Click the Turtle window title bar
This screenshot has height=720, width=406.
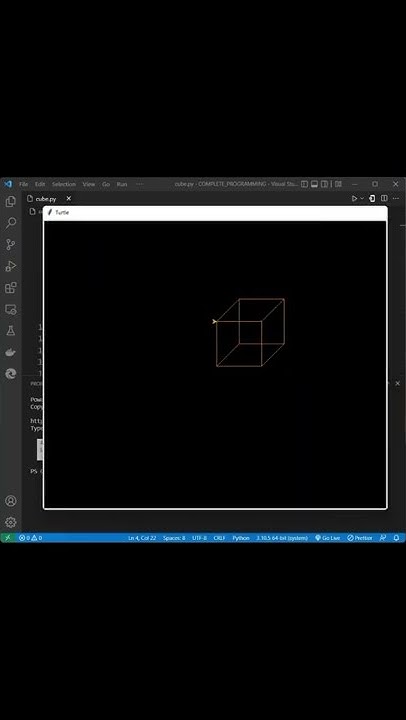coord(215,213)
